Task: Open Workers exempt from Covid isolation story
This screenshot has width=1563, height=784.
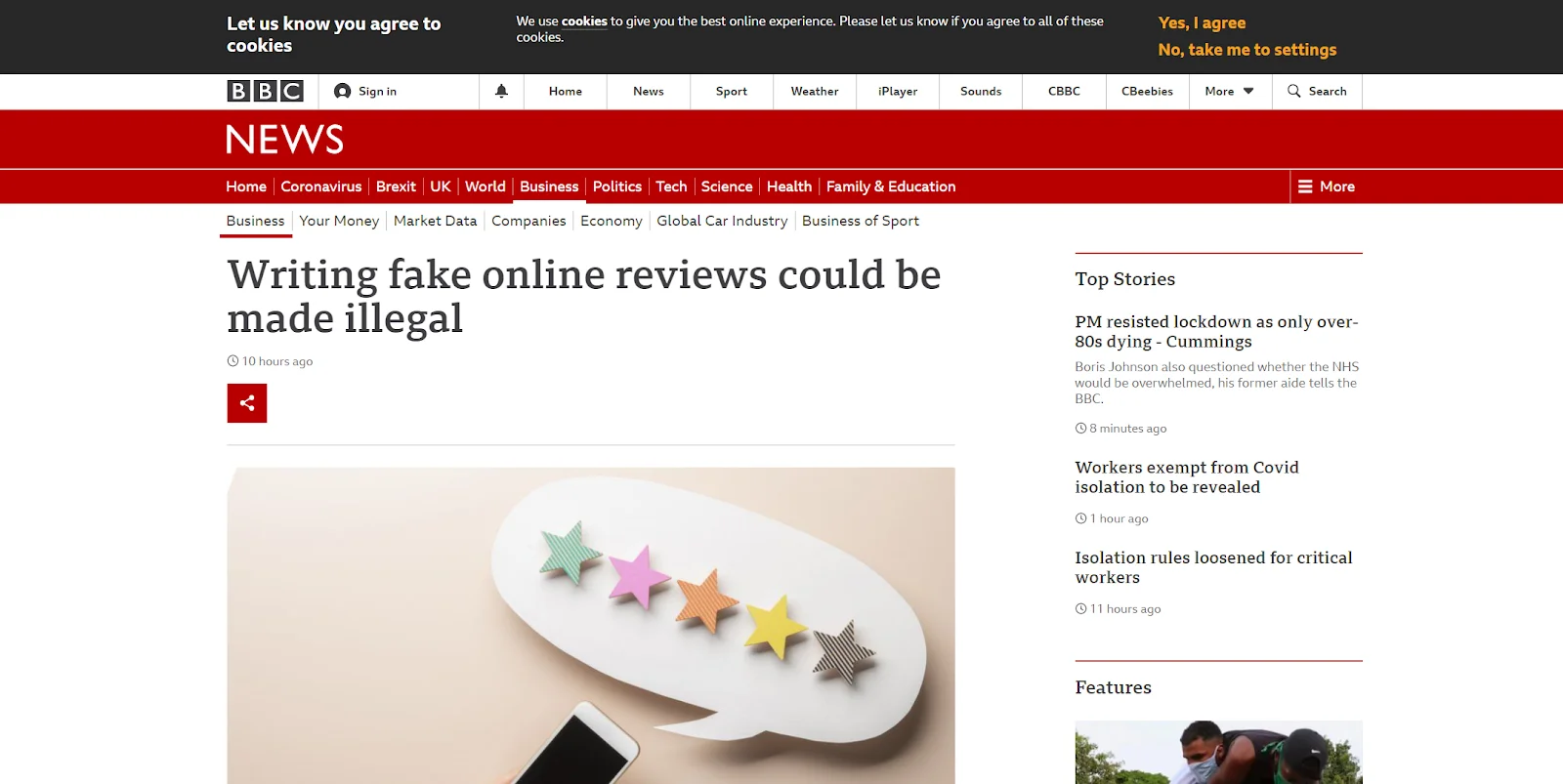Action: tap(1187, 476)
